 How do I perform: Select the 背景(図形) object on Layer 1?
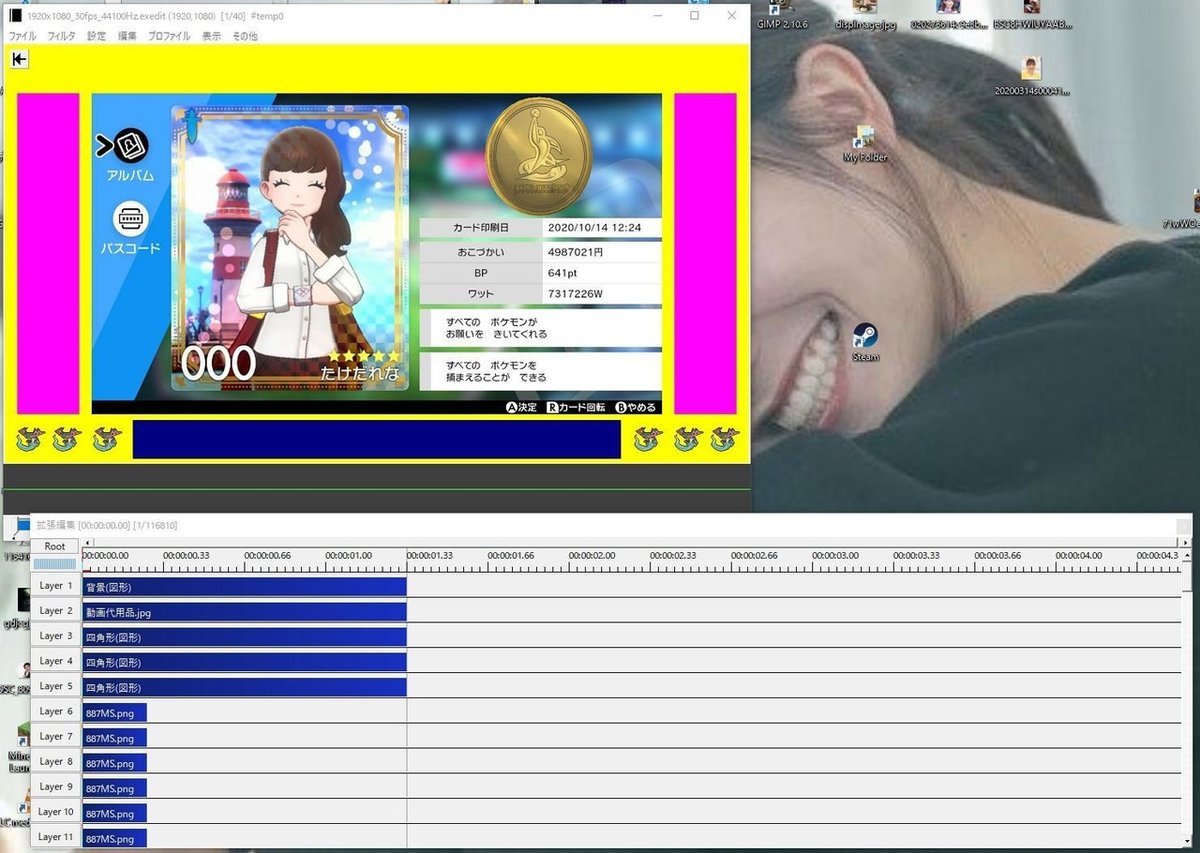pos(244,586)
